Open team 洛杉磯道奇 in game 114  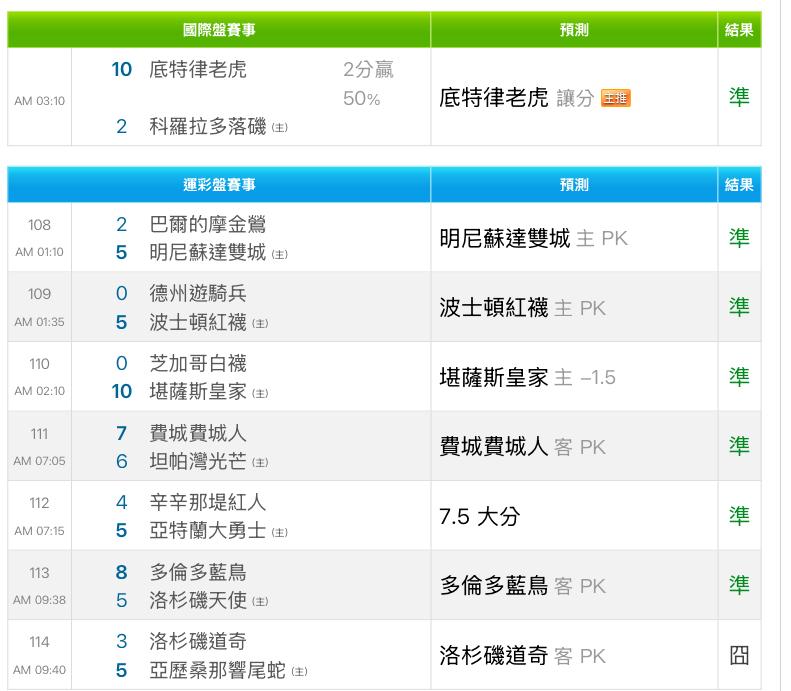198,642
